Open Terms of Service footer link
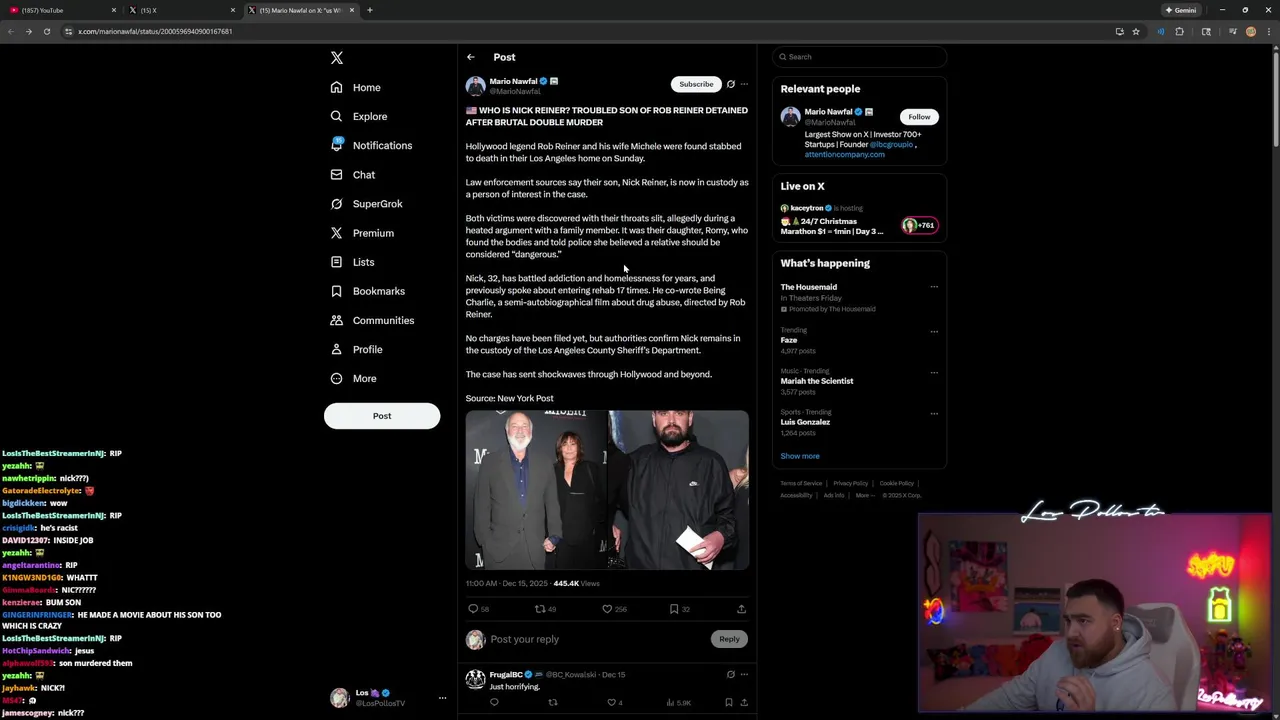The width and height of the screenshot is (1280, 720). (x=801, y=483)
